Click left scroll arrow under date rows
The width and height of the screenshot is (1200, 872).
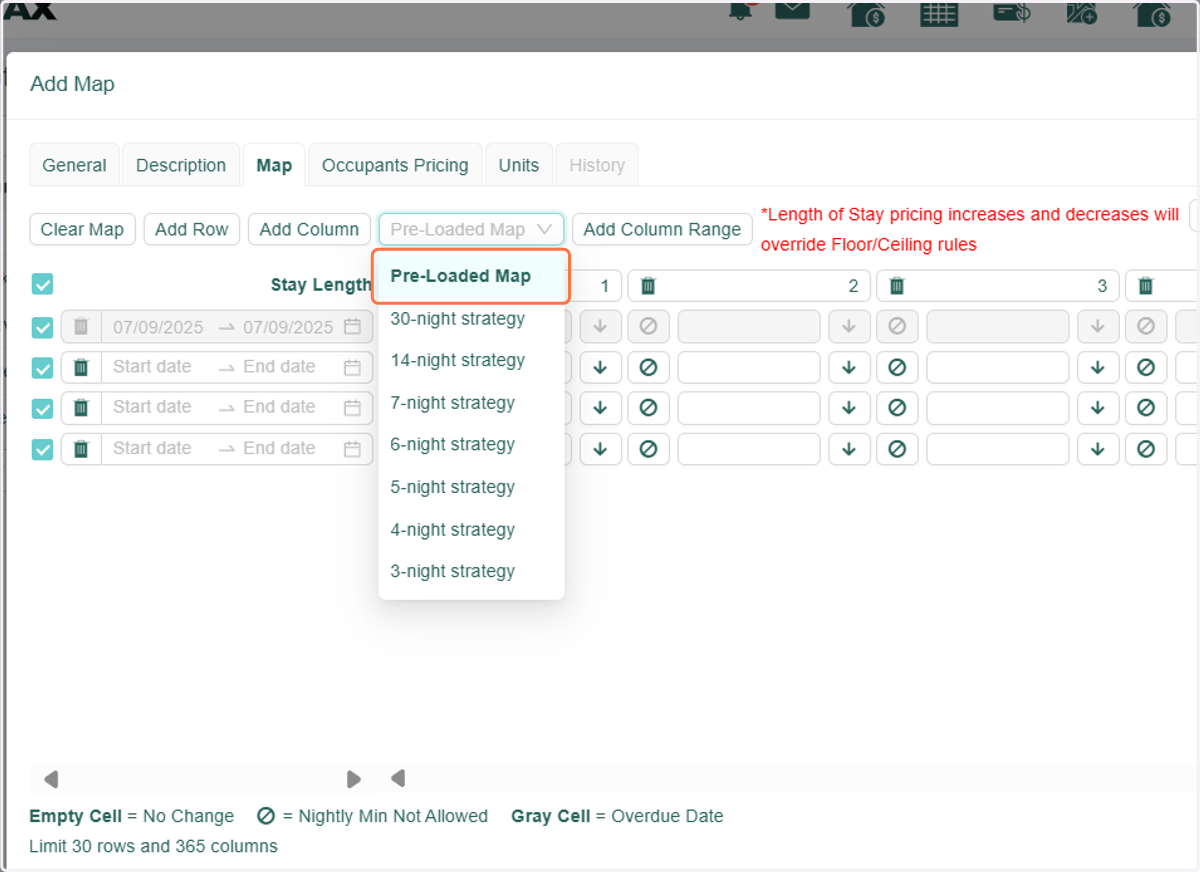[x=51, y=778]
